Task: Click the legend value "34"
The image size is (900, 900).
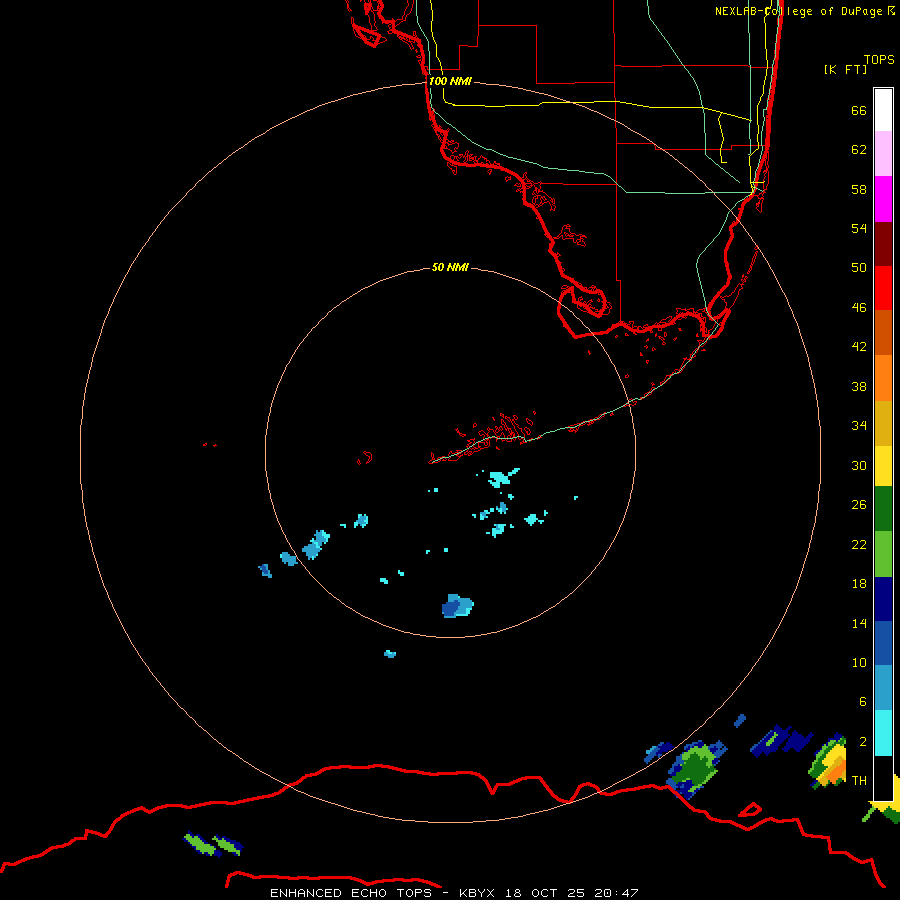Action: click(x=859, y=425)
